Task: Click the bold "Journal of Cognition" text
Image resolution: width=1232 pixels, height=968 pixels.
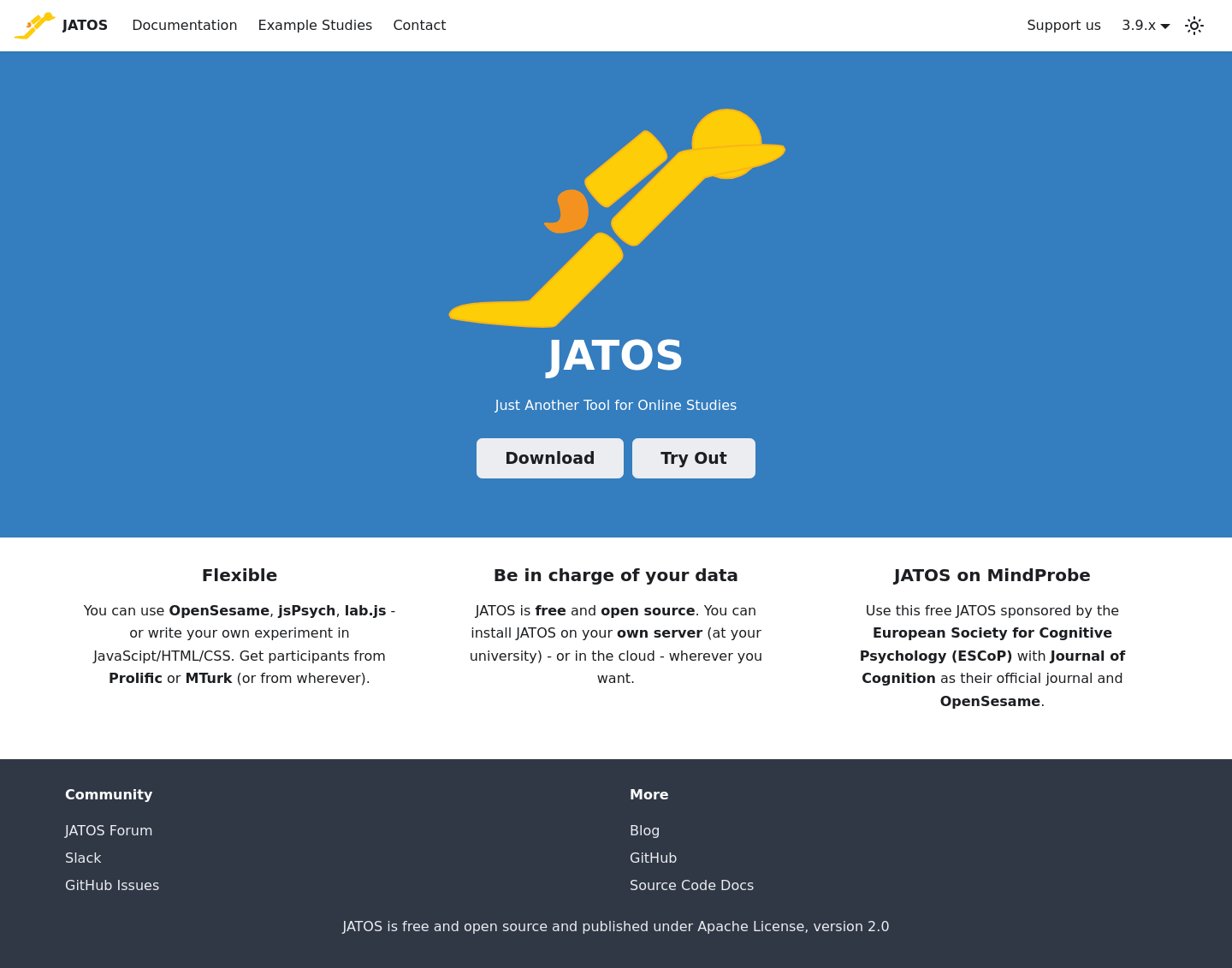Action: click(x=993, y=667)
